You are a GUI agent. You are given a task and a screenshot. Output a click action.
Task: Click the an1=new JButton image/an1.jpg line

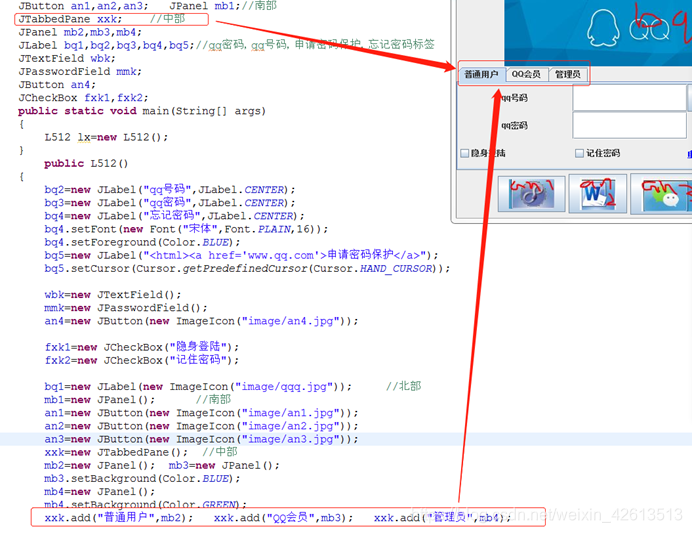201,413
